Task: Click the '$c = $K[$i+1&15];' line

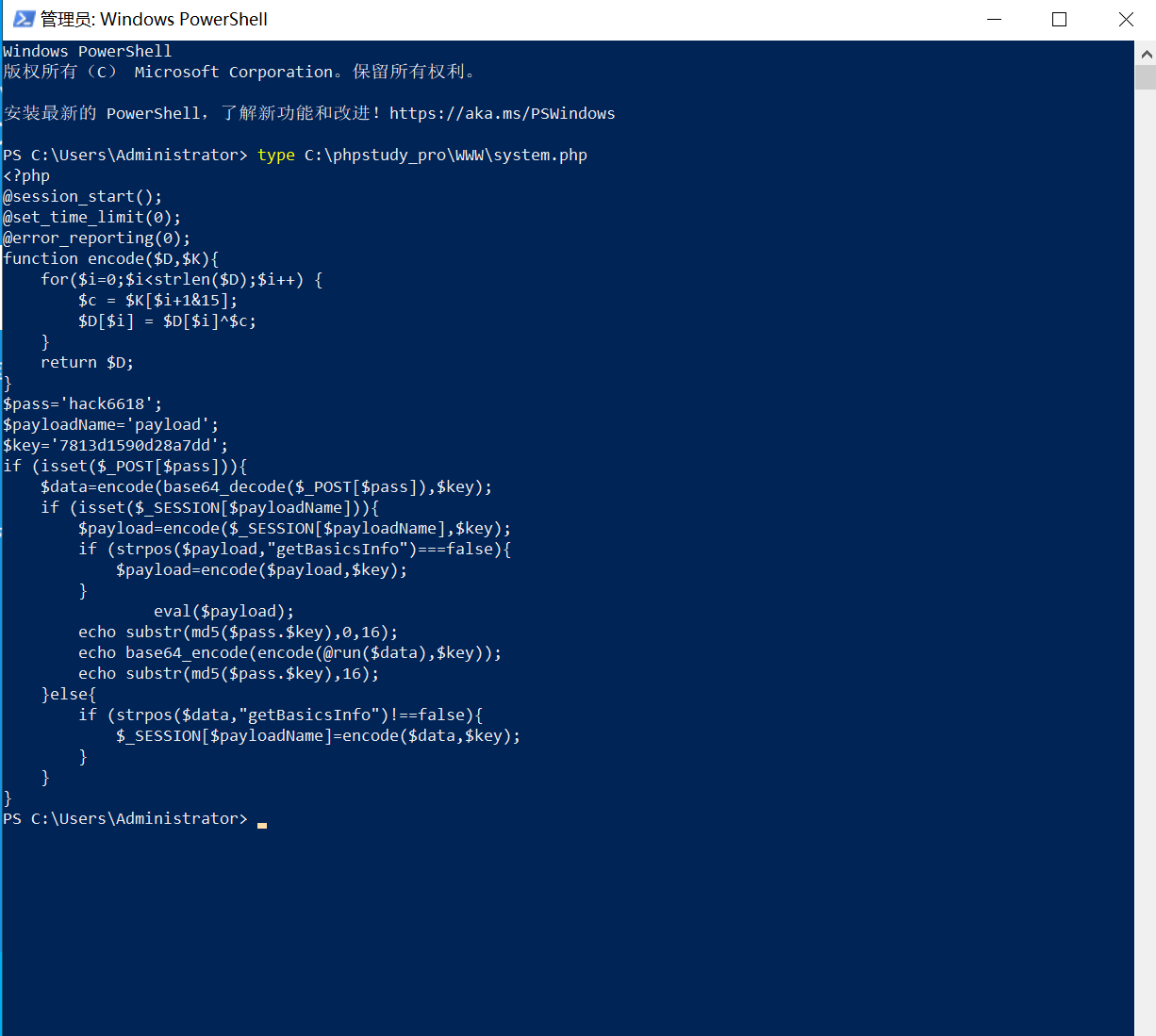Action: tap(158, 300)
